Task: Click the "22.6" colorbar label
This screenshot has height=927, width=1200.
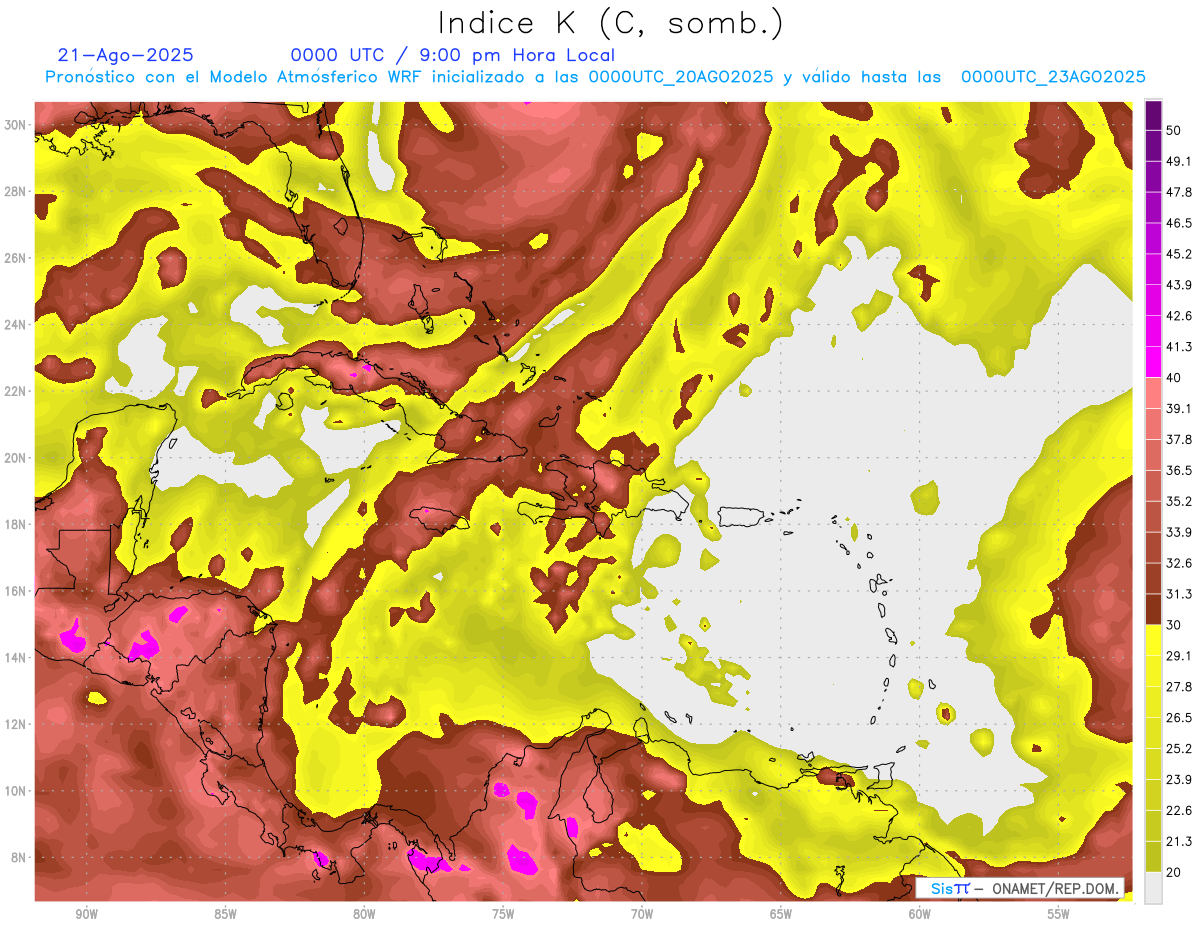Action: 1179,811
